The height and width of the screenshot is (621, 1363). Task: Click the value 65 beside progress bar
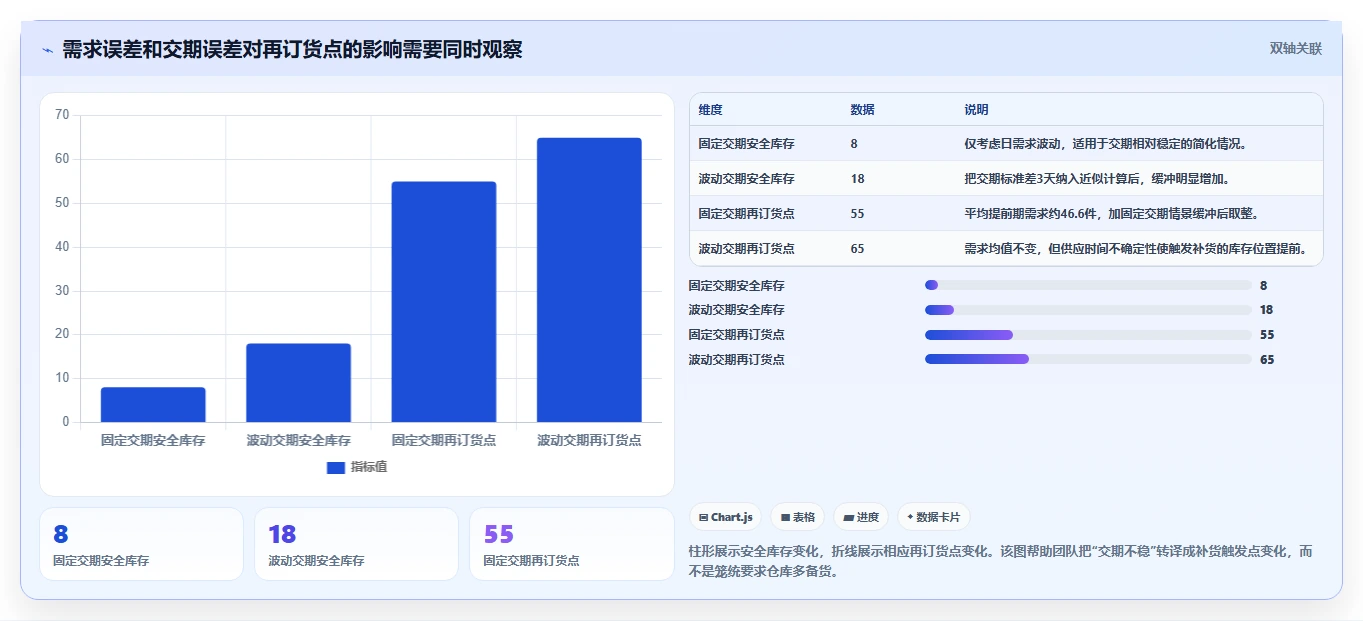(x=1267, y=360)
